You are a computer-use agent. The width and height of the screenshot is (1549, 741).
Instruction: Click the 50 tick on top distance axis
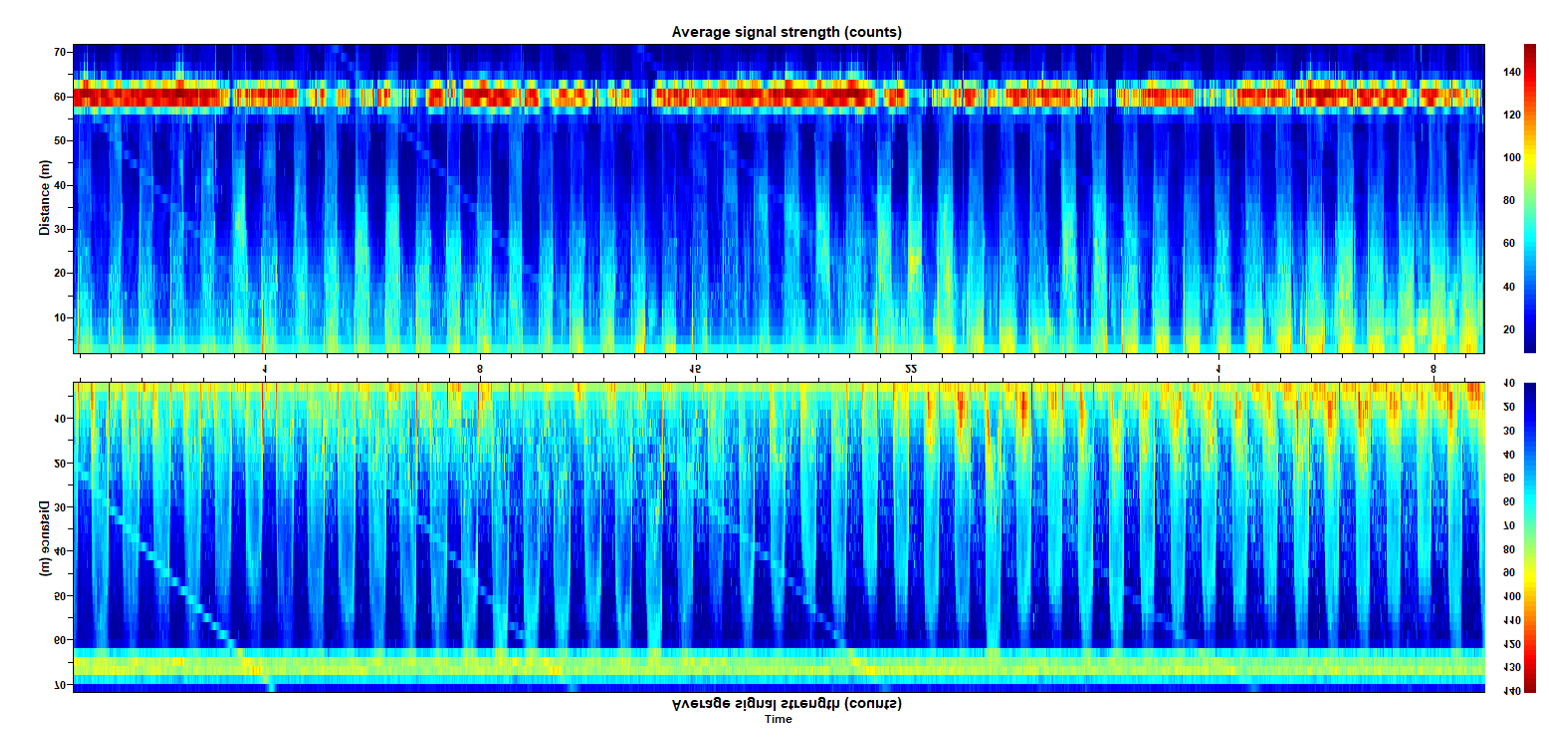pyautogui.click(x=59, y=141)
